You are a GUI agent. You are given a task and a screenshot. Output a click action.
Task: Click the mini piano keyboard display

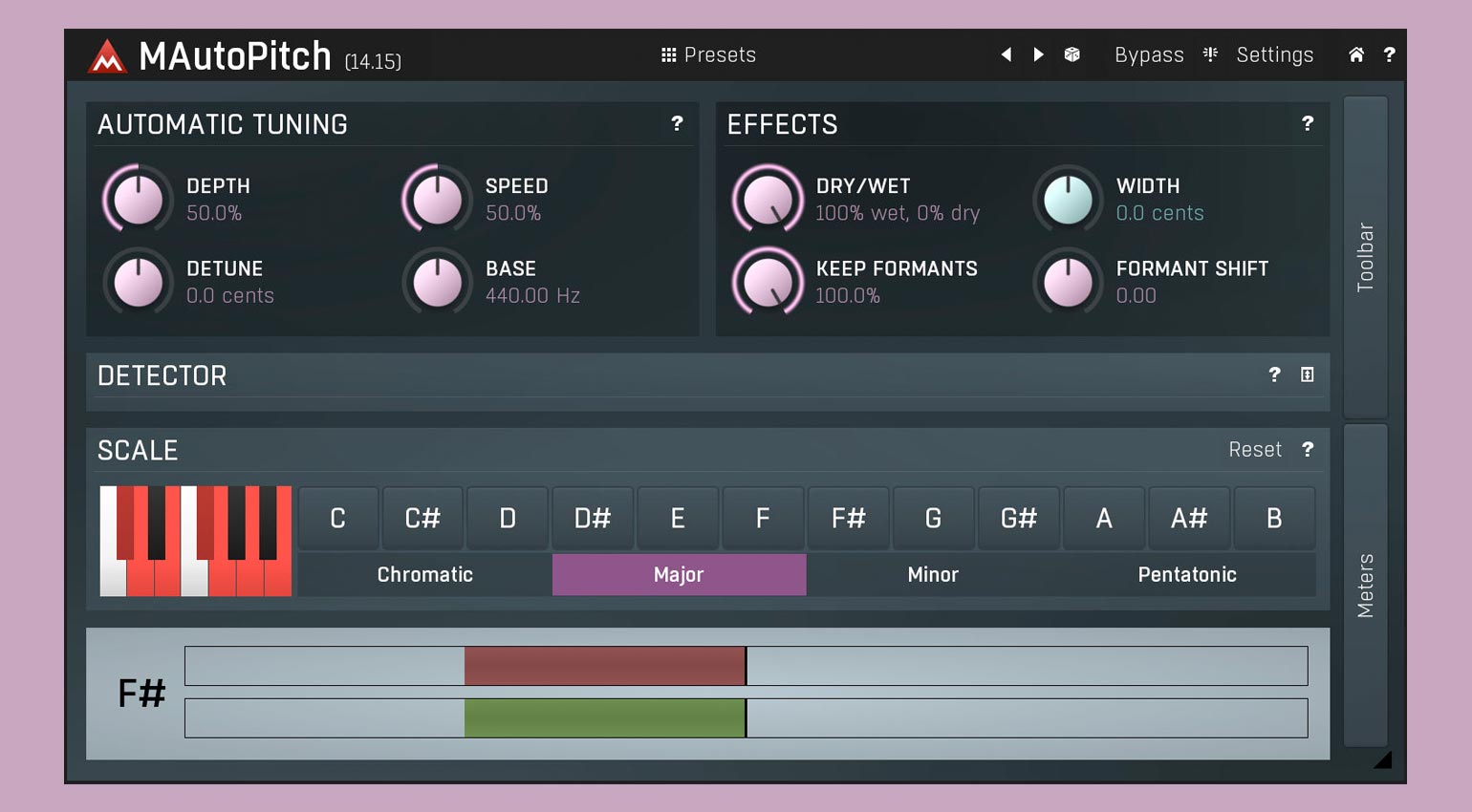point(195,541)
